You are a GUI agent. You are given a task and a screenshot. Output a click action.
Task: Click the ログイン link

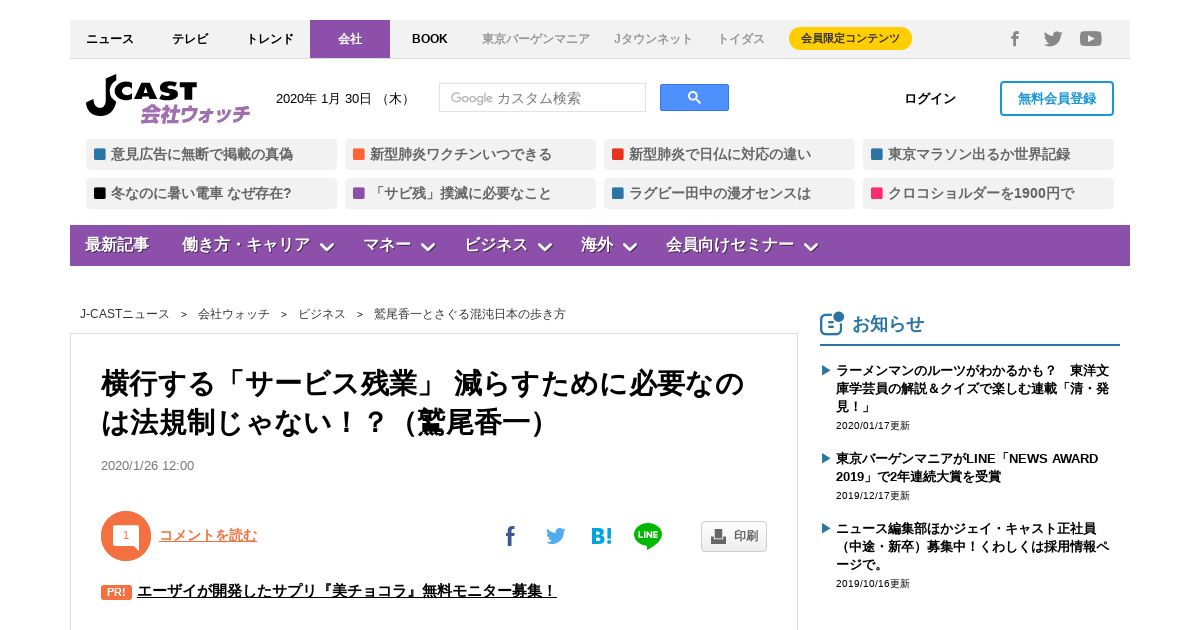[930, 98]
